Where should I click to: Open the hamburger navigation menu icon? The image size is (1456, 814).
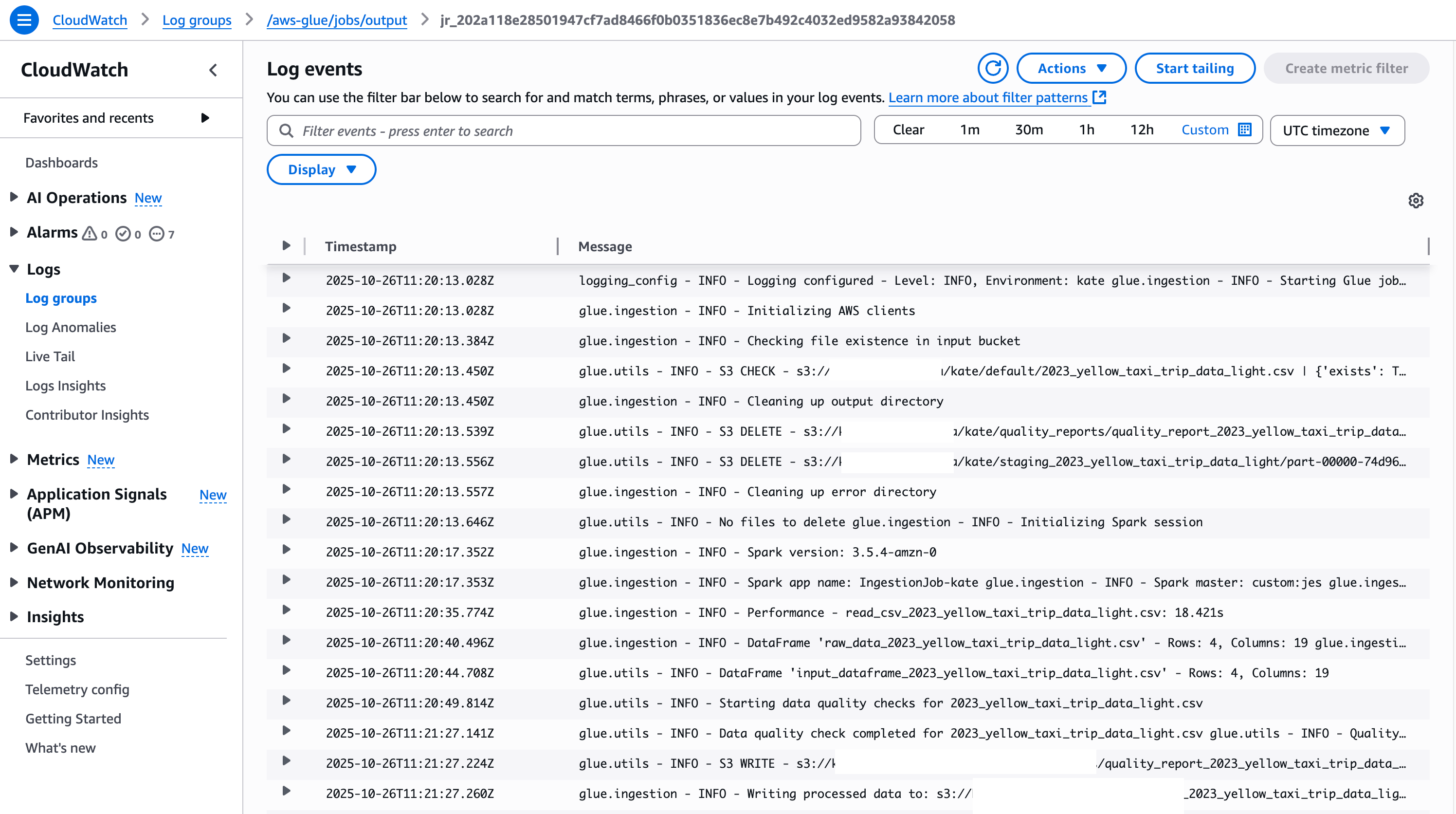click(x=24, y=20)
